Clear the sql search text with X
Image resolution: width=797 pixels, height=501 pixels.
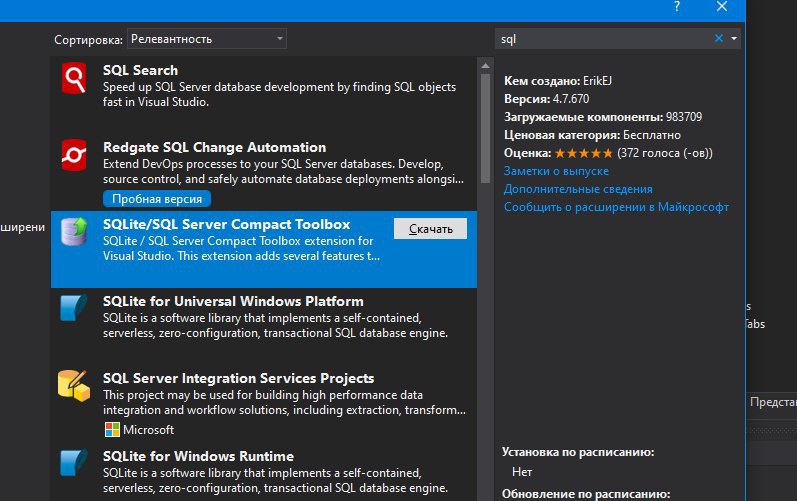pyautogui.click(x=719, y=39)
